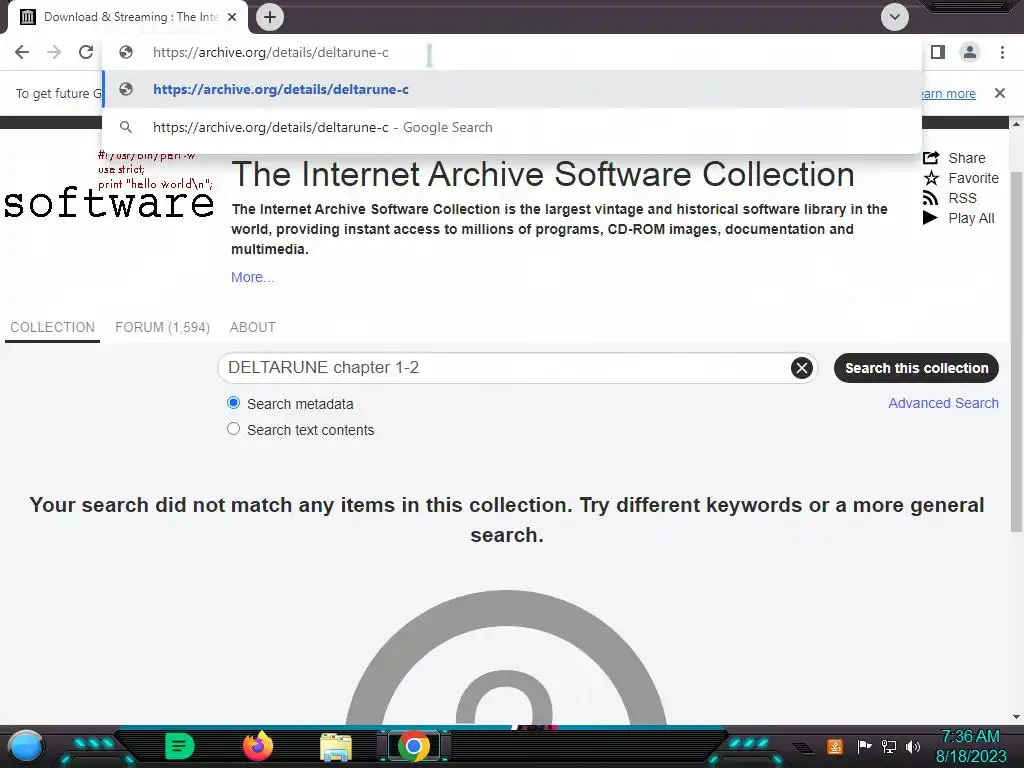
Task: Go back with the browser back arrow
Action: tap(22, 52)
